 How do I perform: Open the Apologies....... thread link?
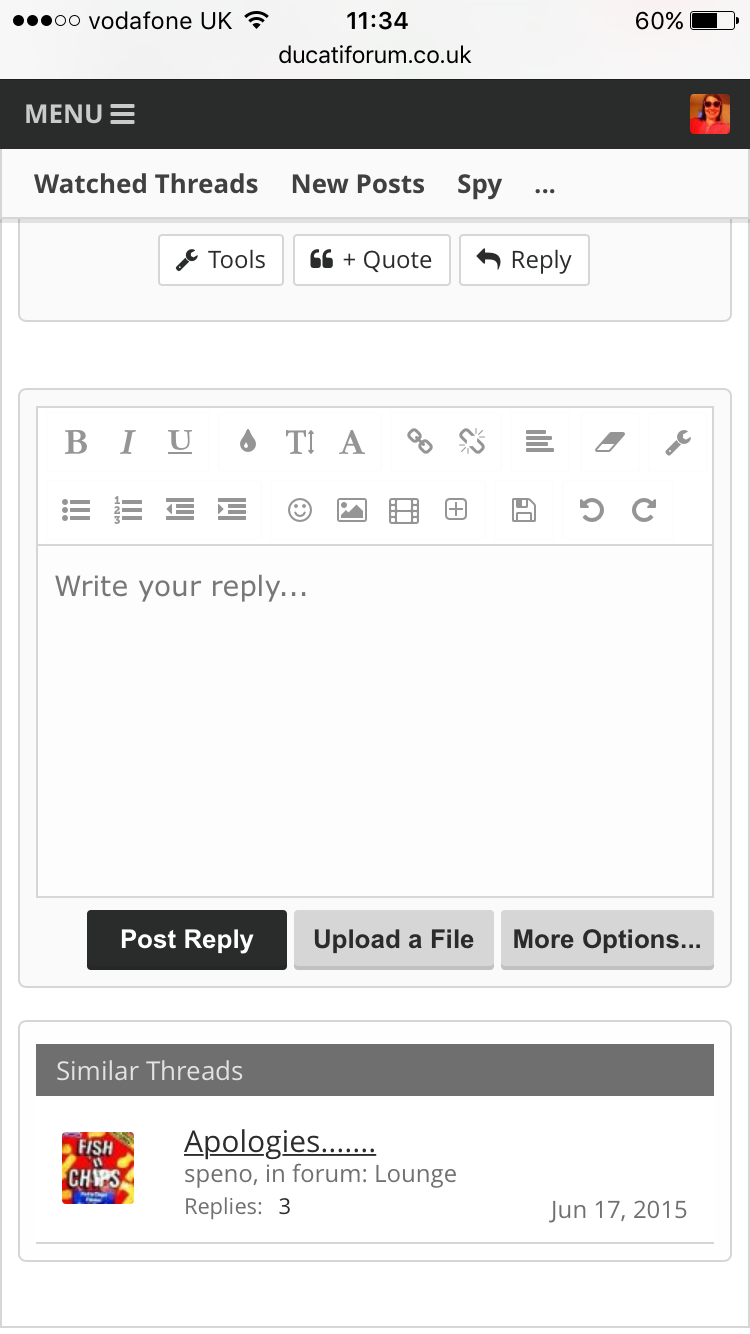pos(280,1141)
